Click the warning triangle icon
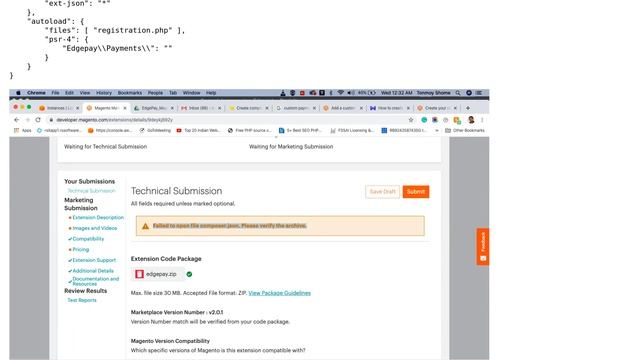 coord(145,226)
